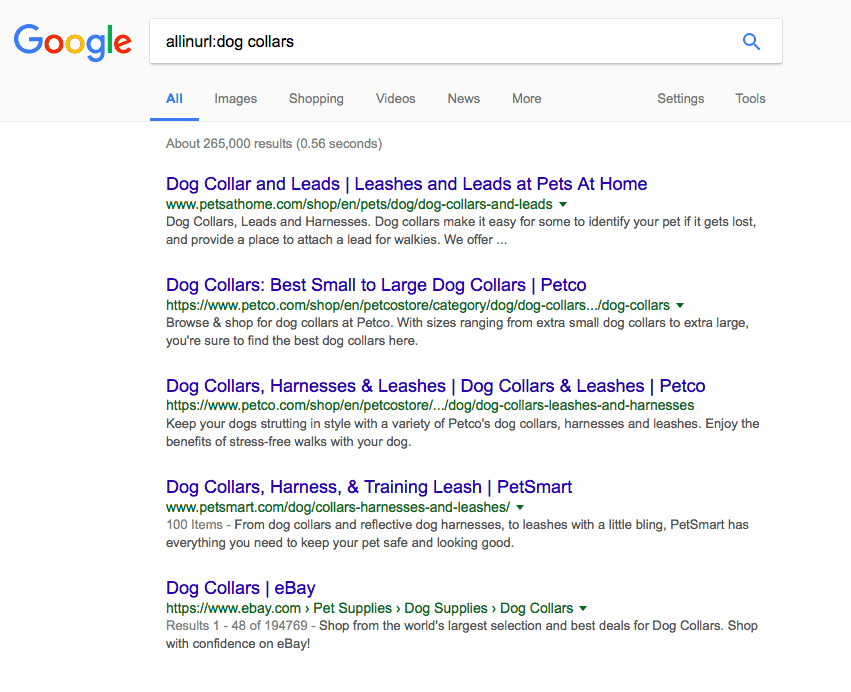Switch to the Videos tab

(395, 99)
